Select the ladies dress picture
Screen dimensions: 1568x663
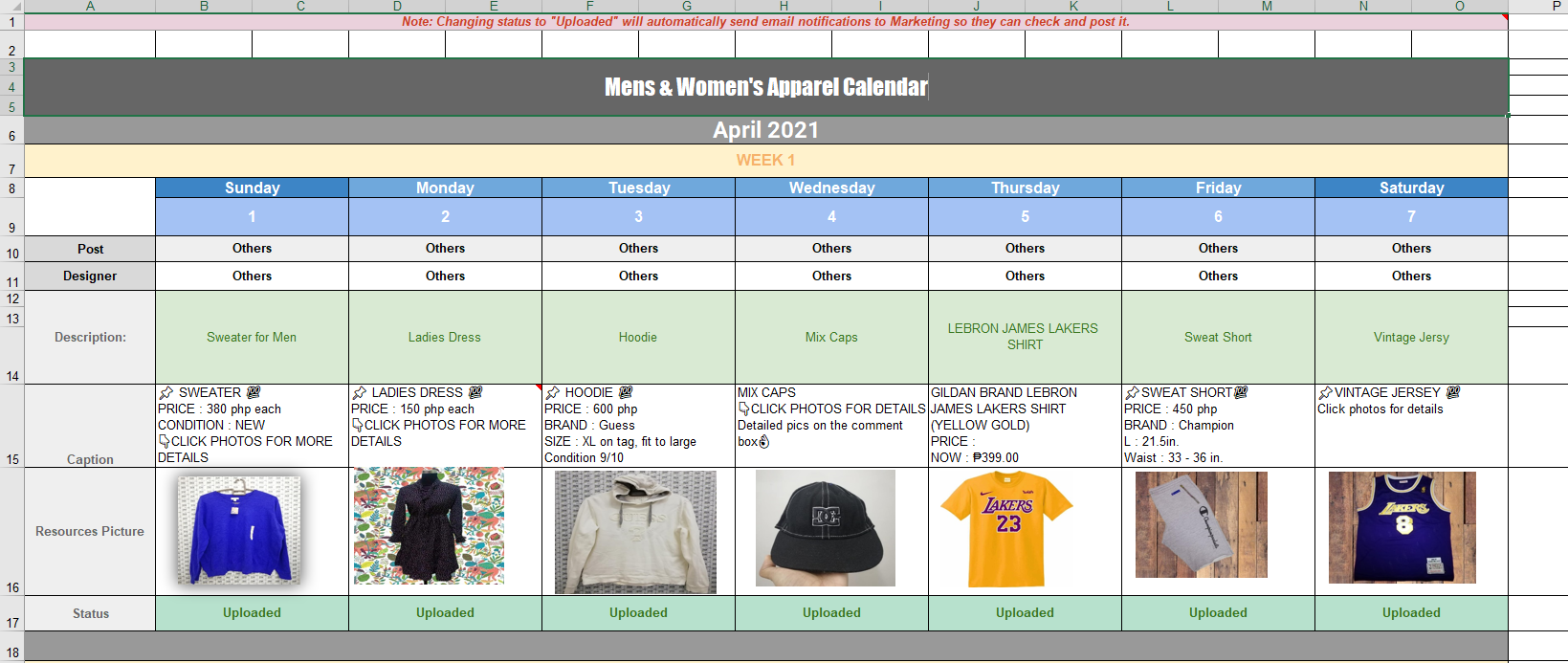click(x=429, y=526)
